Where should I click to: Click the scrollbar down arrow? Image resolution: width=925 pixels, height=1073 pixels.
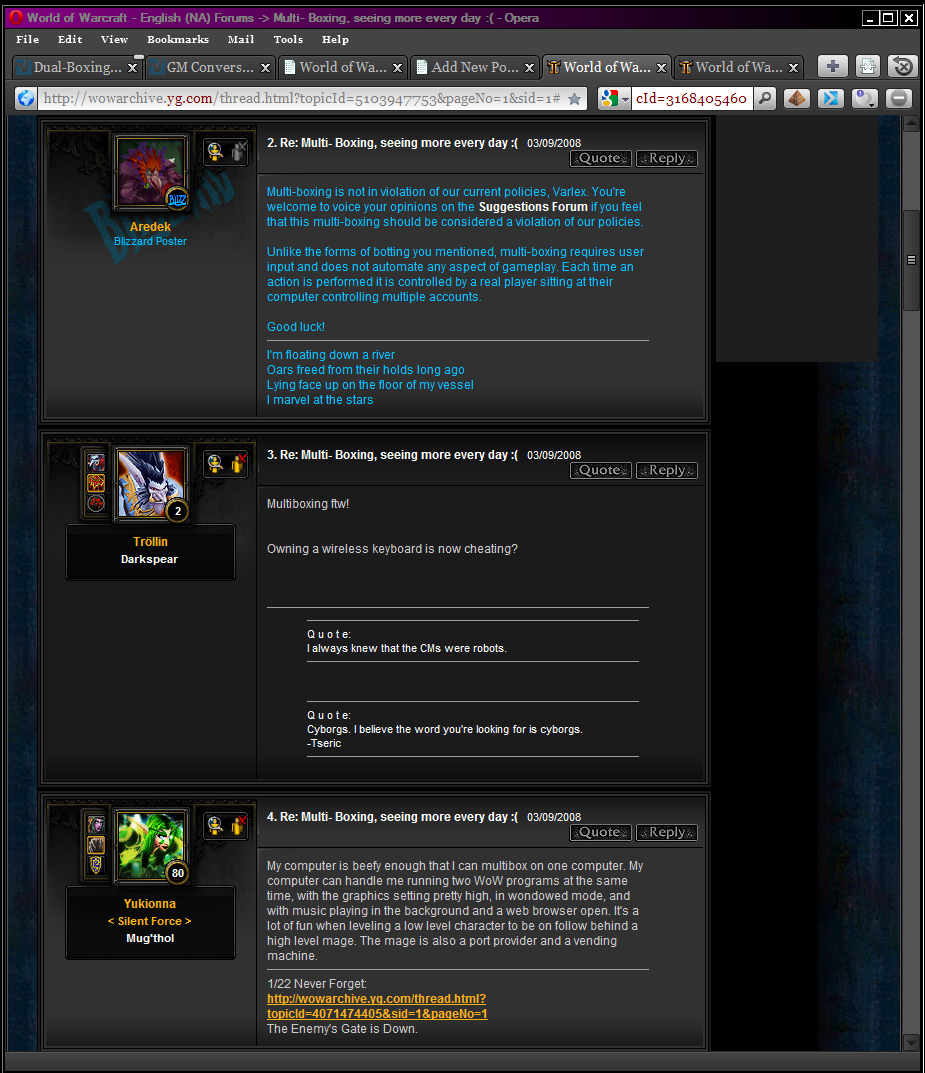[911, 1043]
